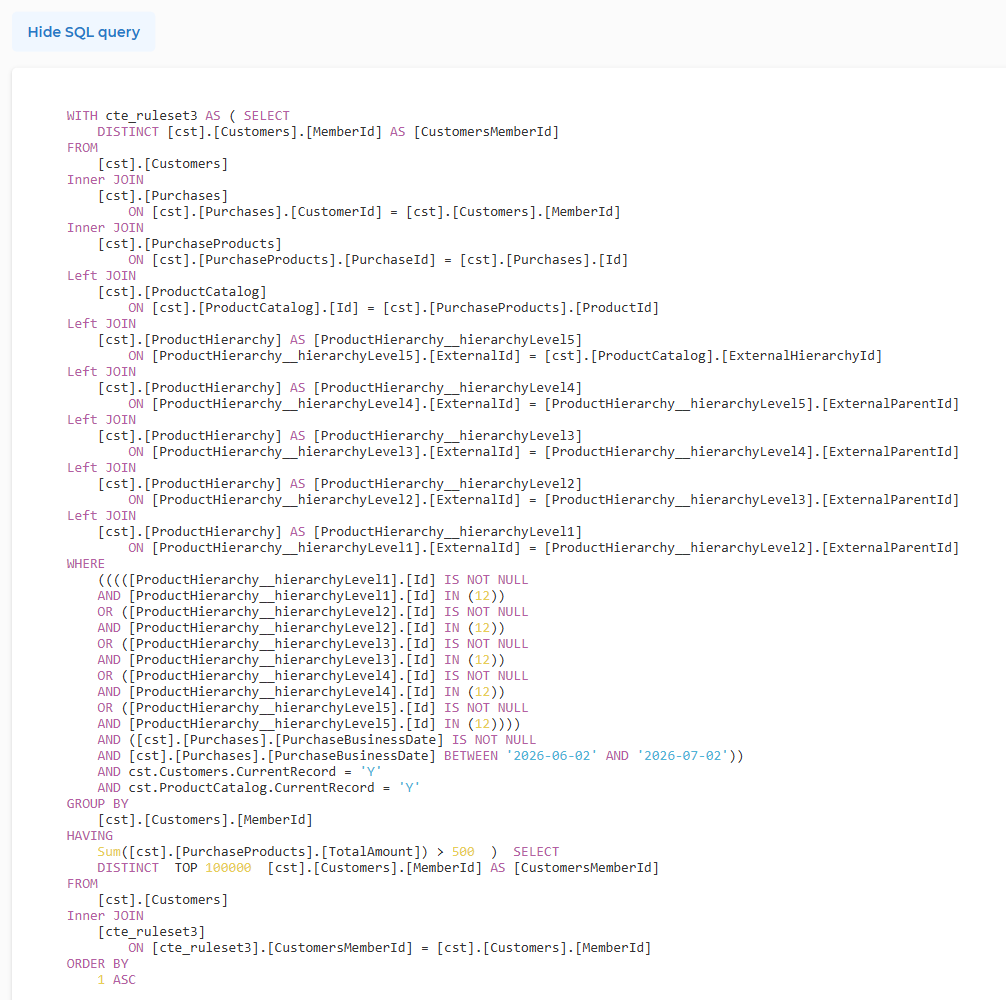The width and height of the screenshot is (1006, 1000).
Task: Click the number 100000
Action: pos(228,869)
